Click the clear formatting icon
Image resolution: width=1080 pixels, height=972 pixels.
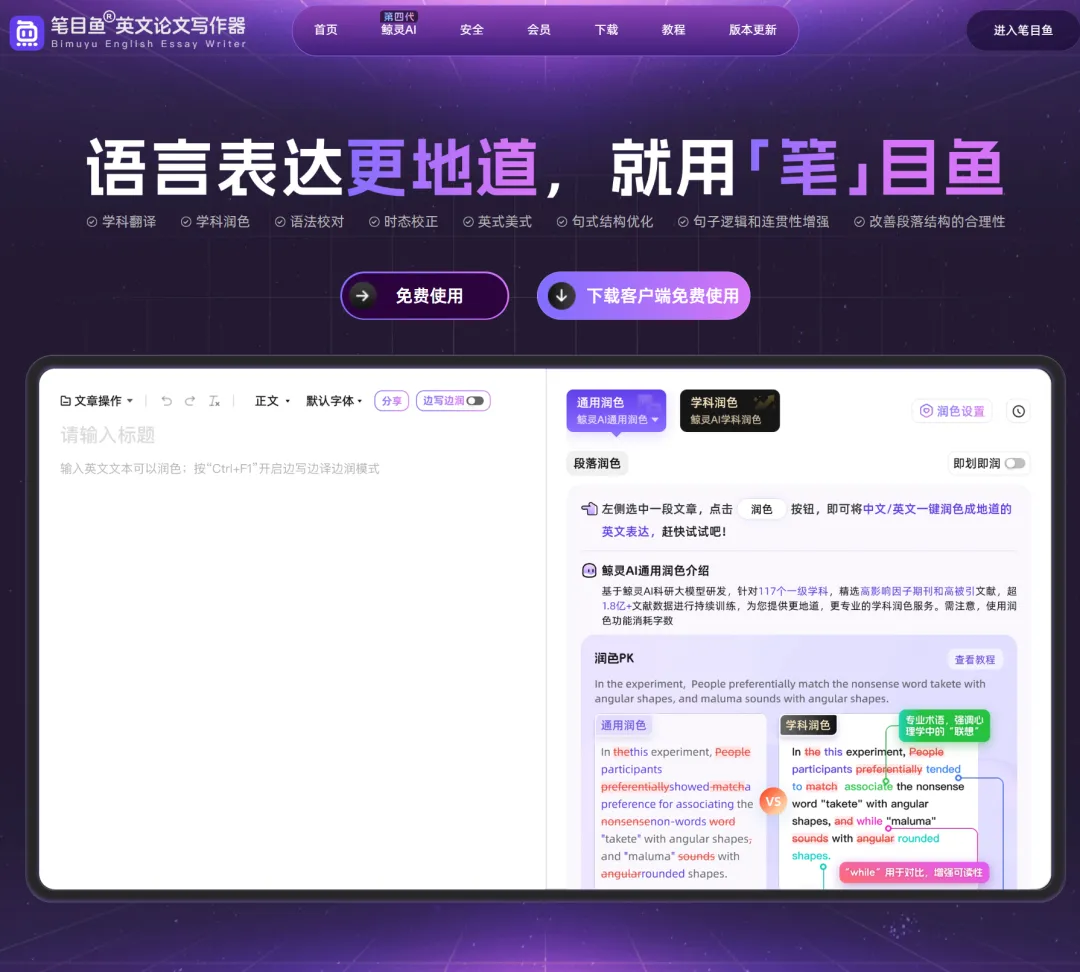point(214,401)
